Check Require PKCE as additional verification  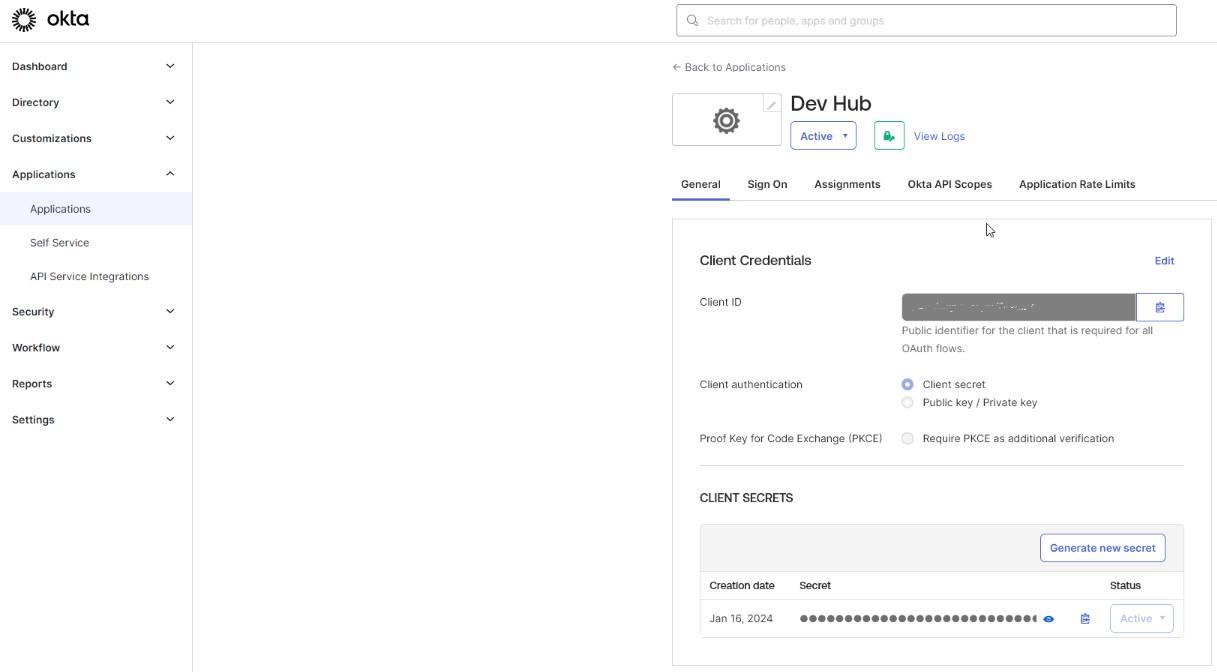[x=907, y=438]
